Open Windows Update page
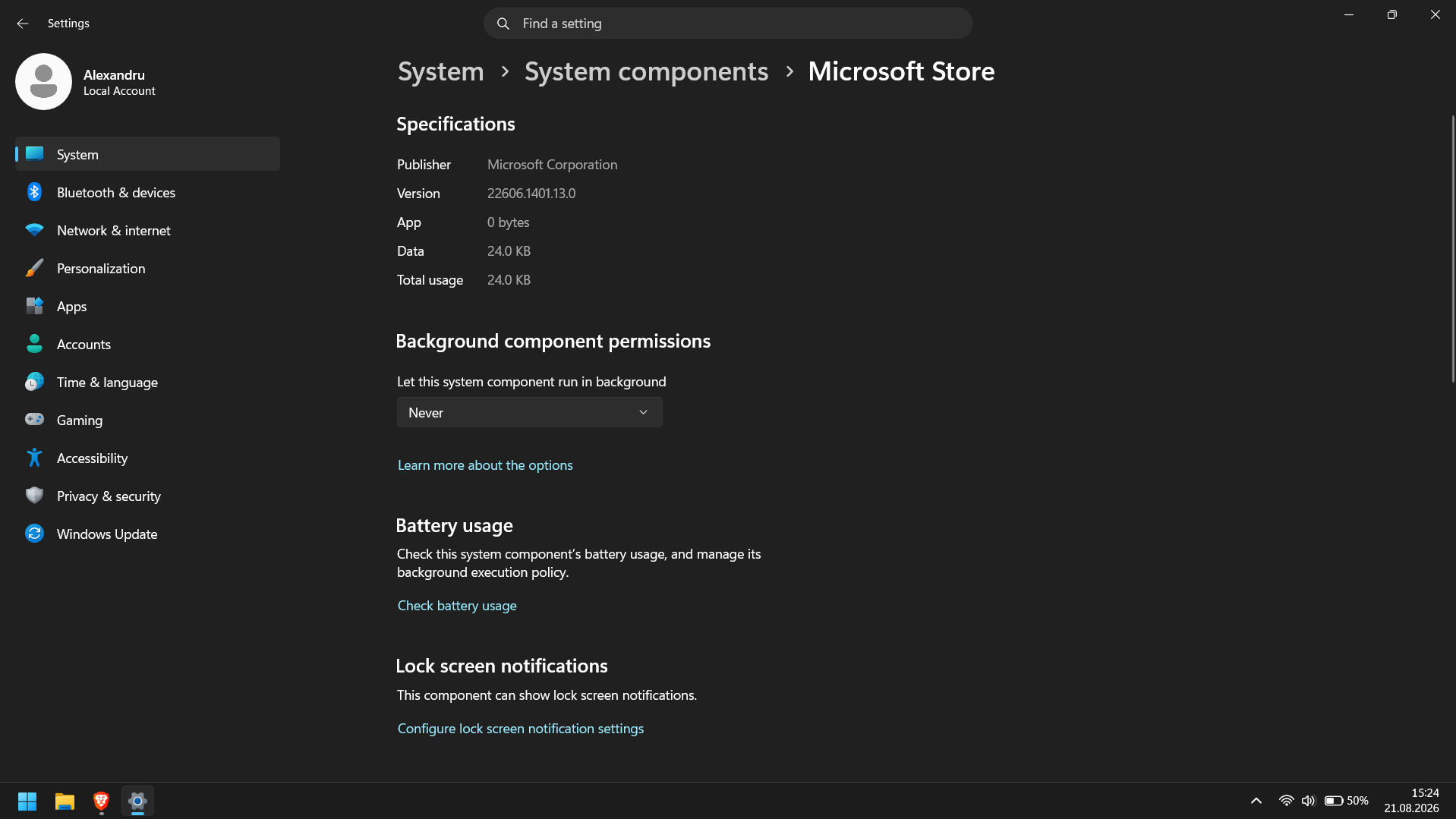Screen dimensions: 1456x819 pyautogui.click(x=147, y=534)
